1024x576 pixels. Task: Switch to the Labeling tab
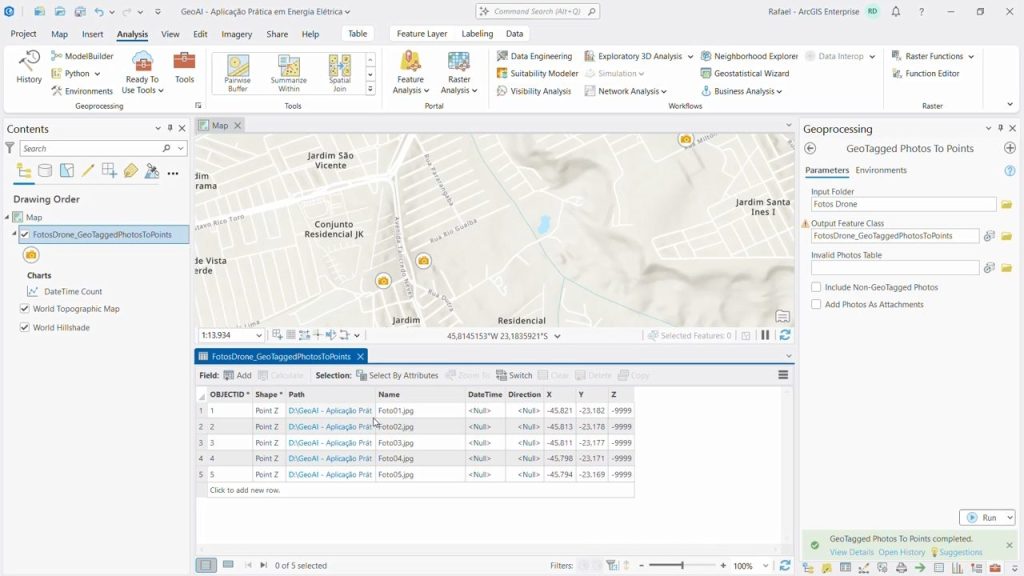pos(477,34)
